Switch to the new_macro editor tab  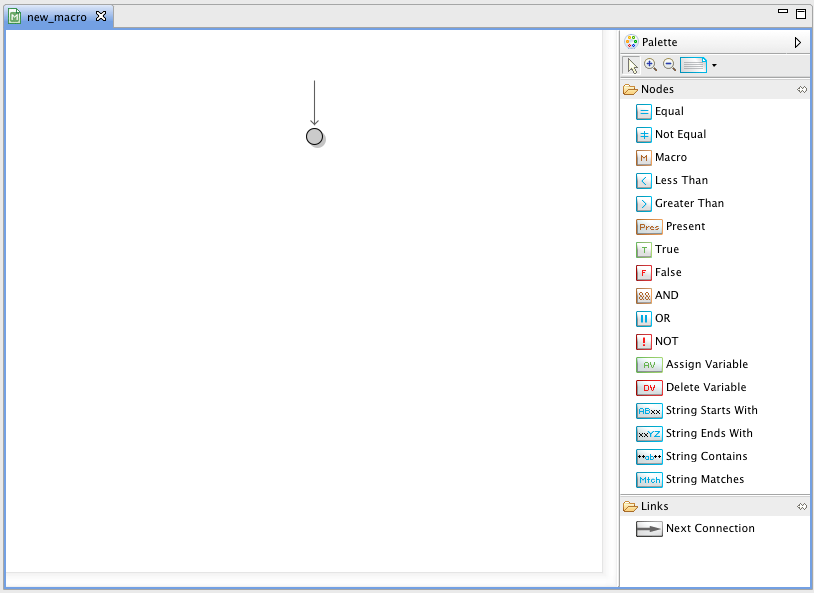click(x=56, y=17)
